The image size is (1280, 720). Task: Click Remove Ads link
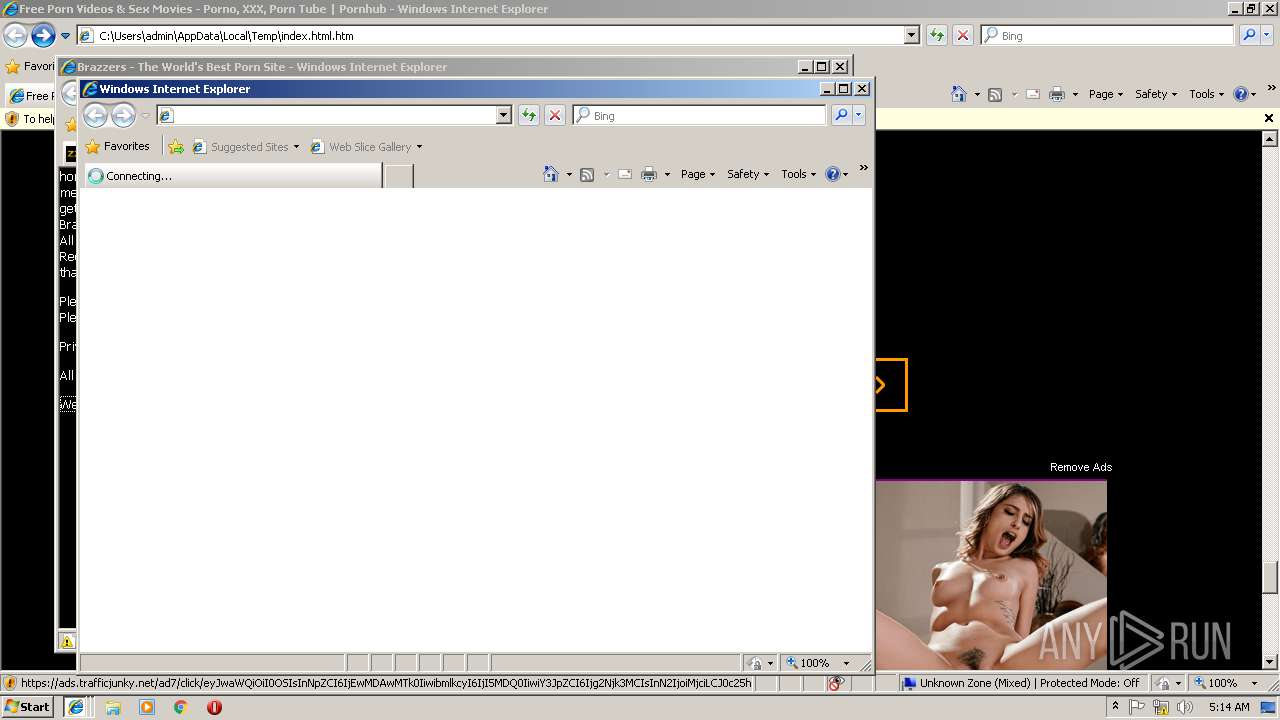pyautogui.click(x=1081, y=467)
